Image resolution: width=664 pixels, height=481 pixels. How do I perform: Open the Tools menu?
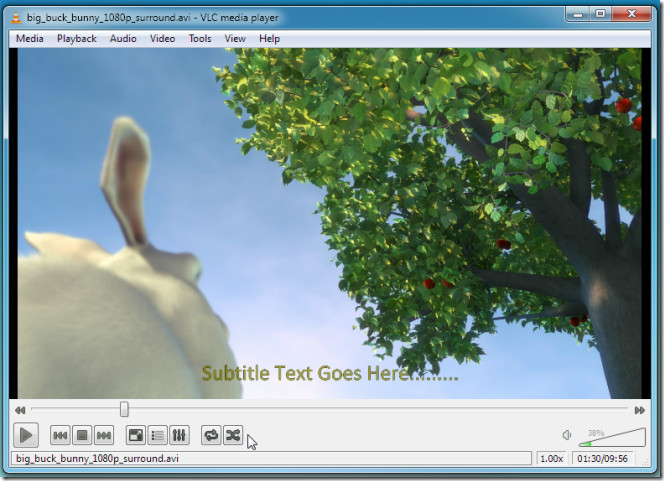(x=200, y=39)
